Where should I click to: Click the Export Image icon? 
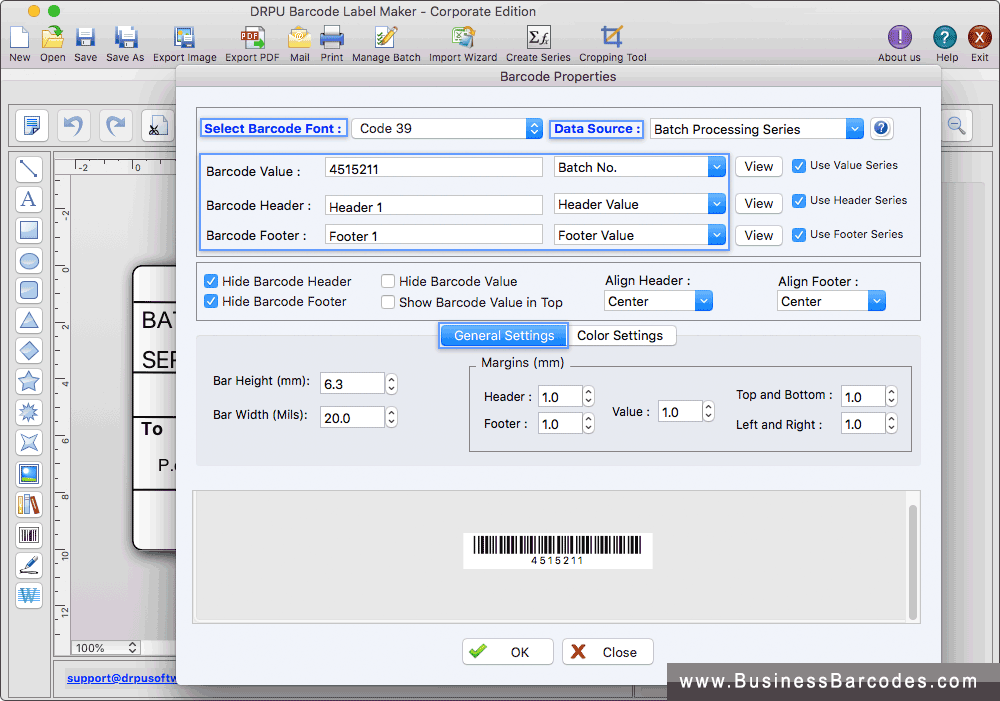point(184,38)
